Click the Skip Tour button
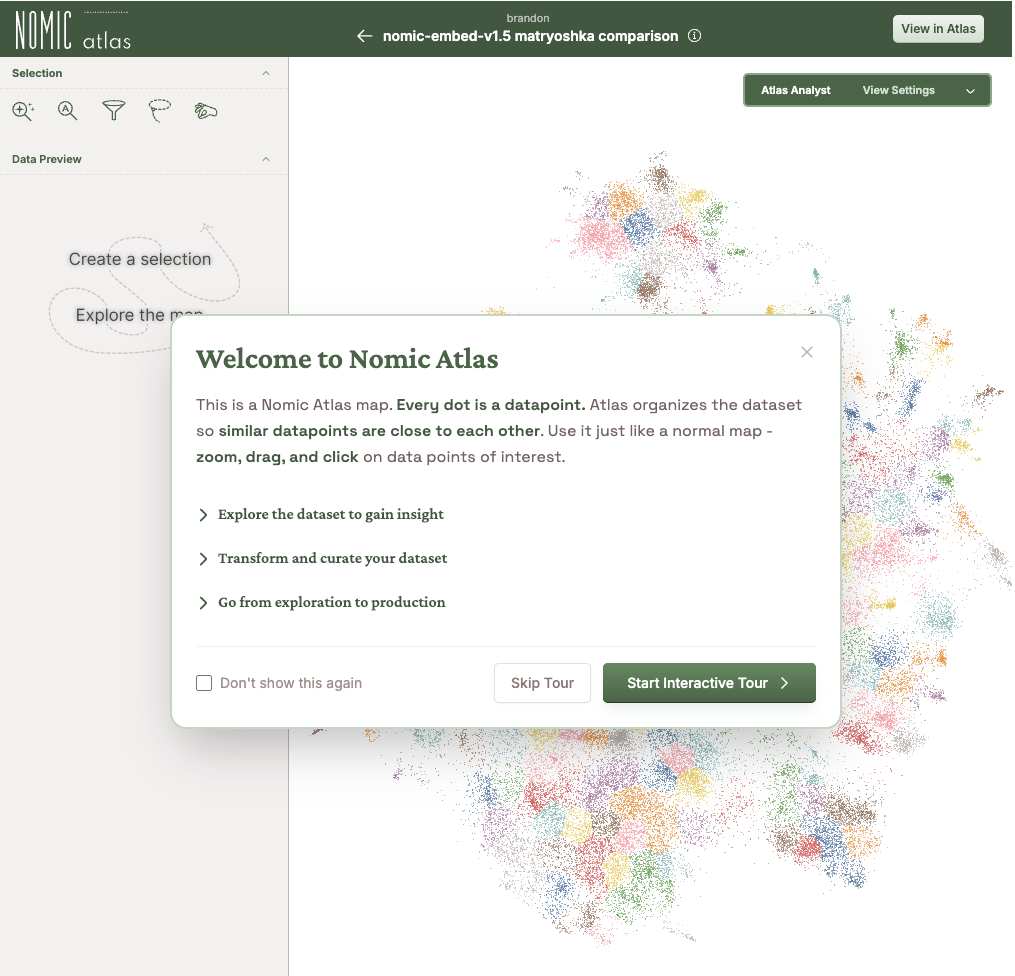Image resolution: width=1015 pixels, height=976 pixels. coord(542,683)
